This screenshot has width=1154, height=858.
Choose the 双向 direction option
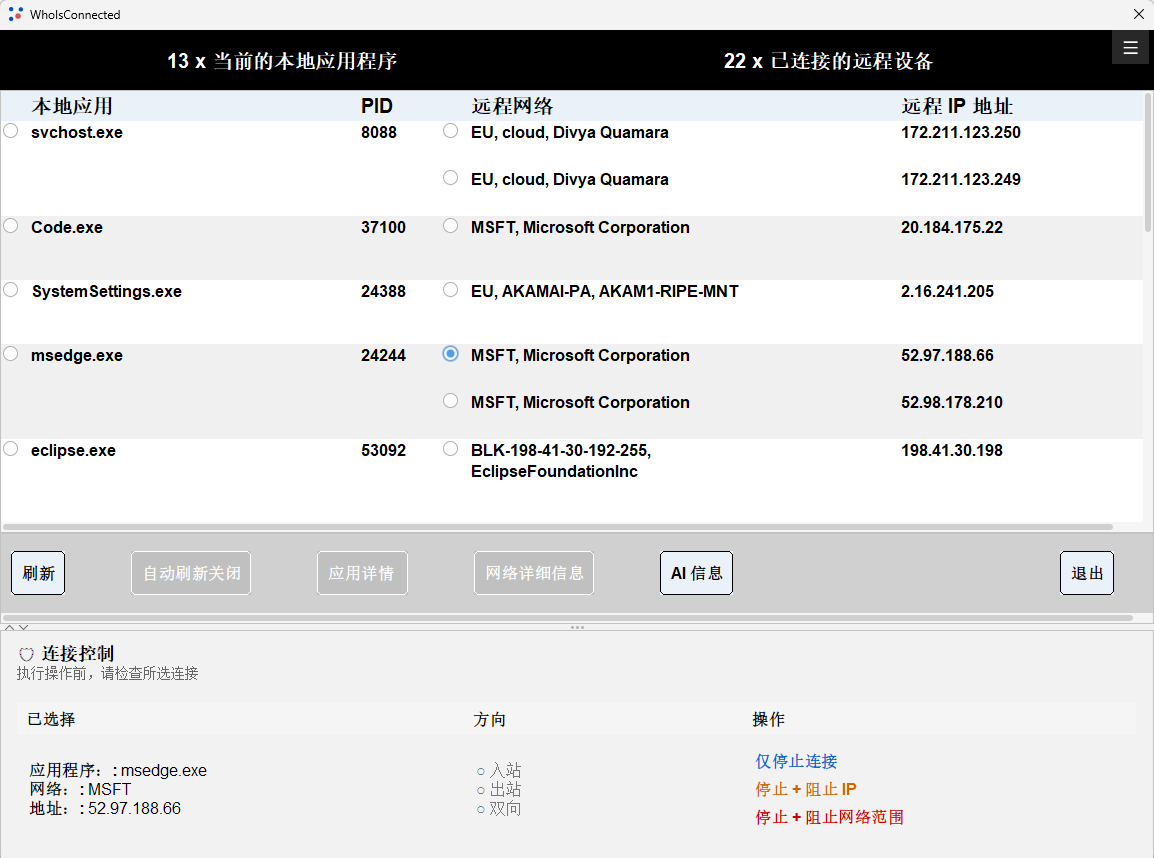(498, 809)
